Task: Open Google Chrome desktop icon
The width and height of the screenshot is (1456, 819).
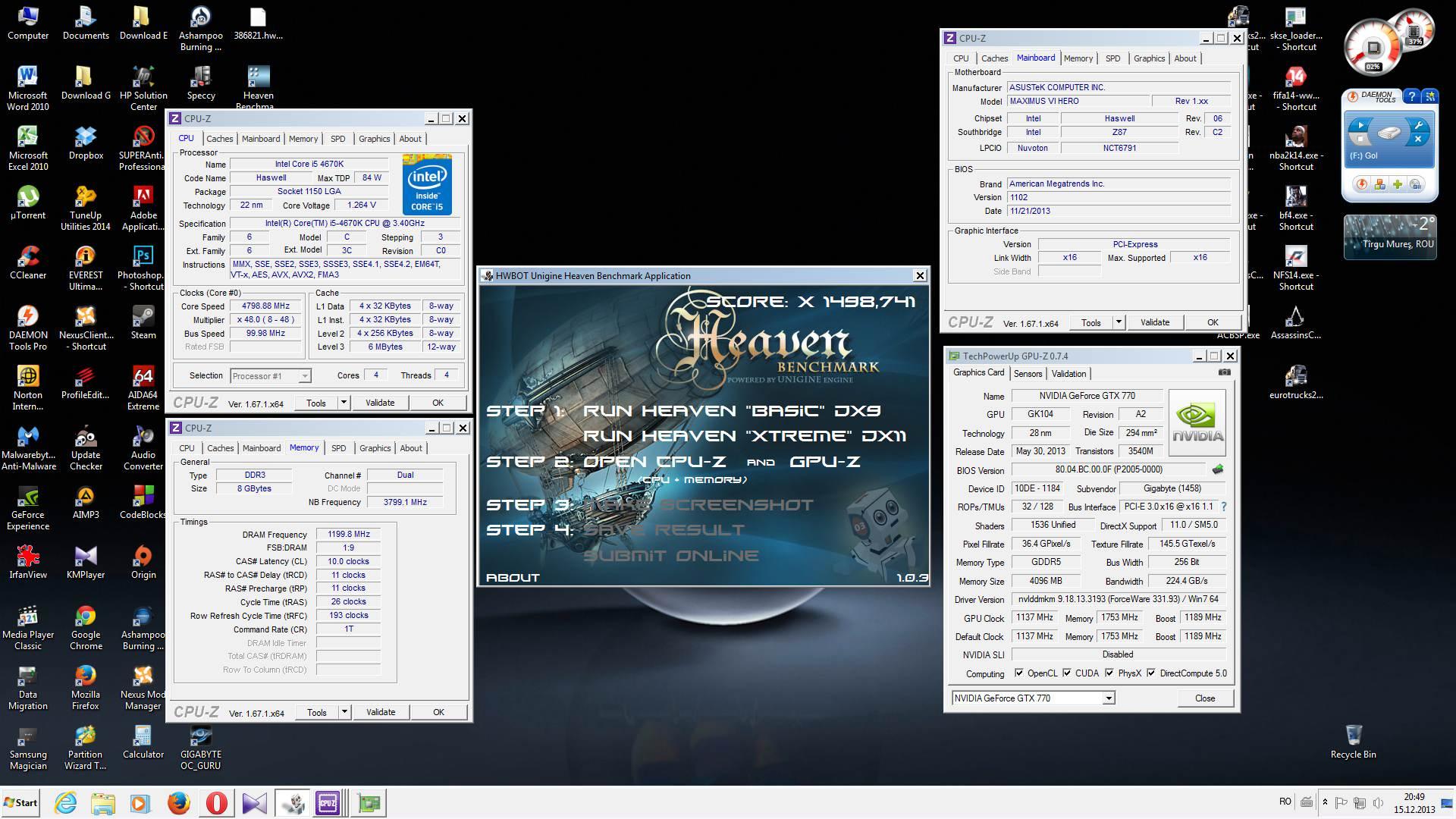Action: [x=86, y=627]
